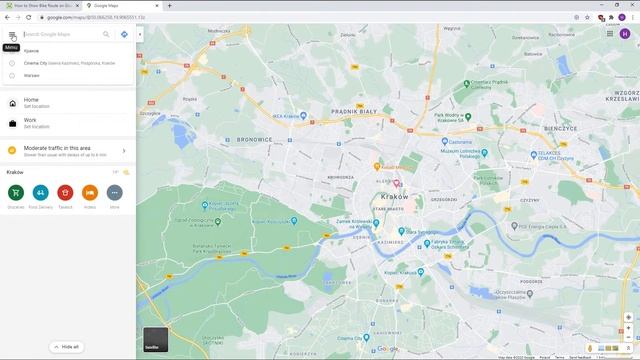Search nearby Takeout
The width and height of the screenshot is (640, 360).
pos(65,193)
